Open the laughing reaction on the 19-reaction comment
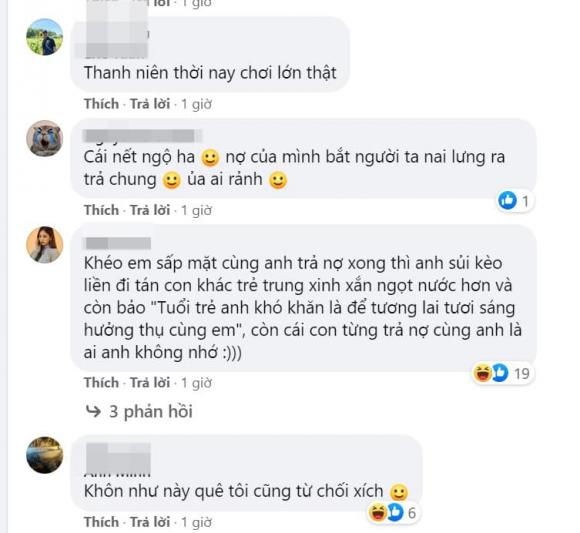This screenshot has width=580, height=533. pos(482,373)
